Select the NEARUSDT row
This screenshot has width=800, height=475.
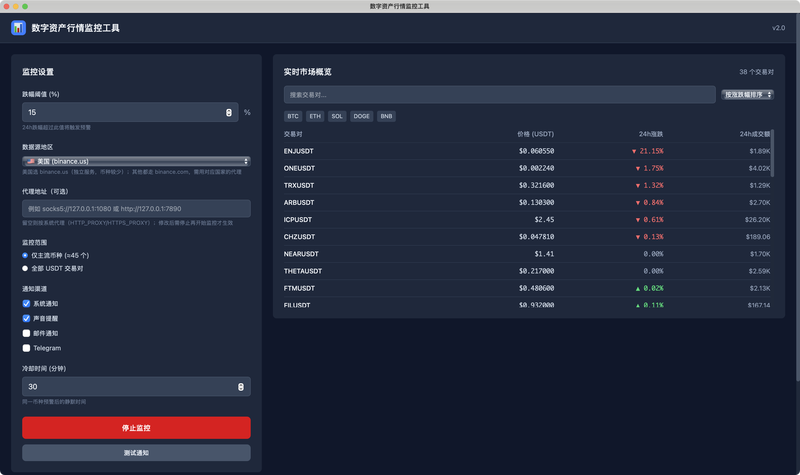click(527, 254)
